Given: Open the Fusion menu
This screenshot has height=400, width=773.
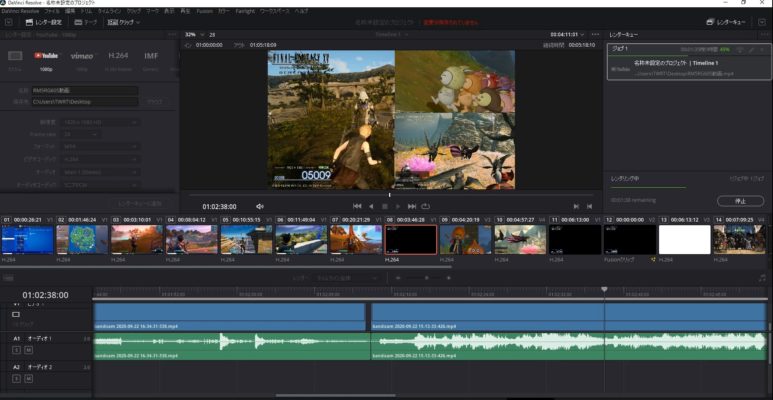Looking at the screenshot, I should click(x=205, y=11).
